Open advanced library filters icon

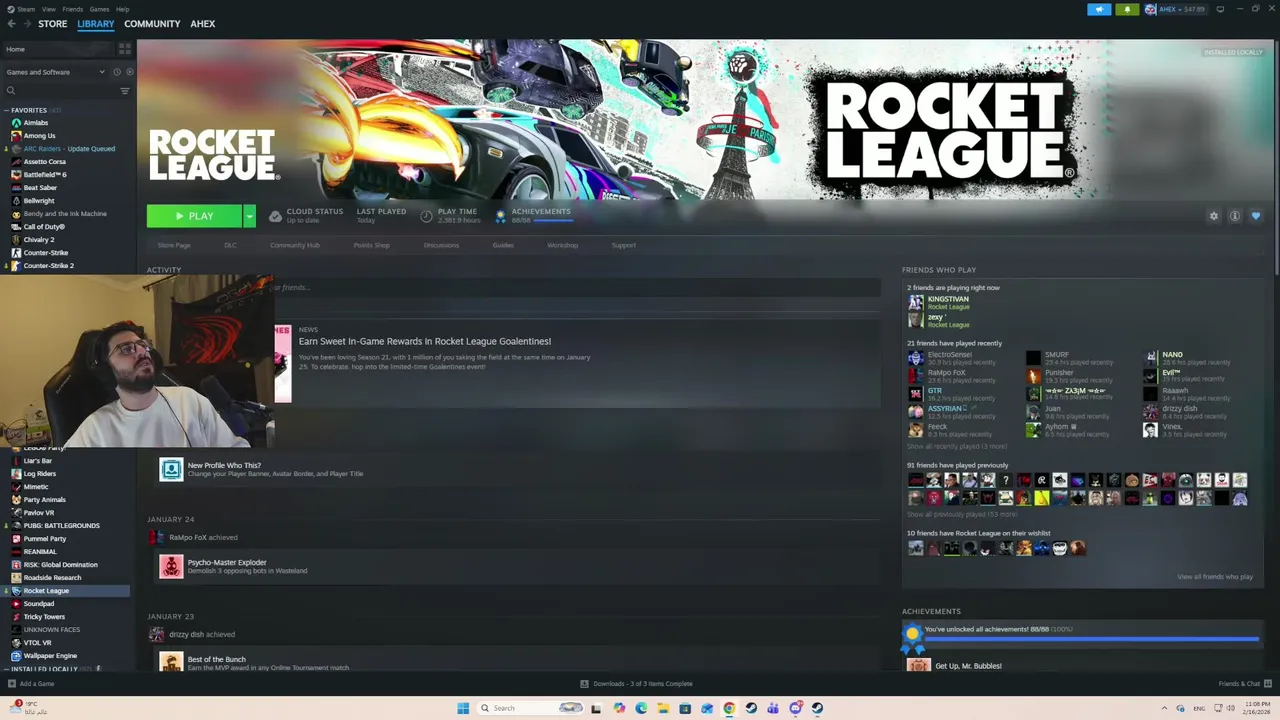pos(125,91)
